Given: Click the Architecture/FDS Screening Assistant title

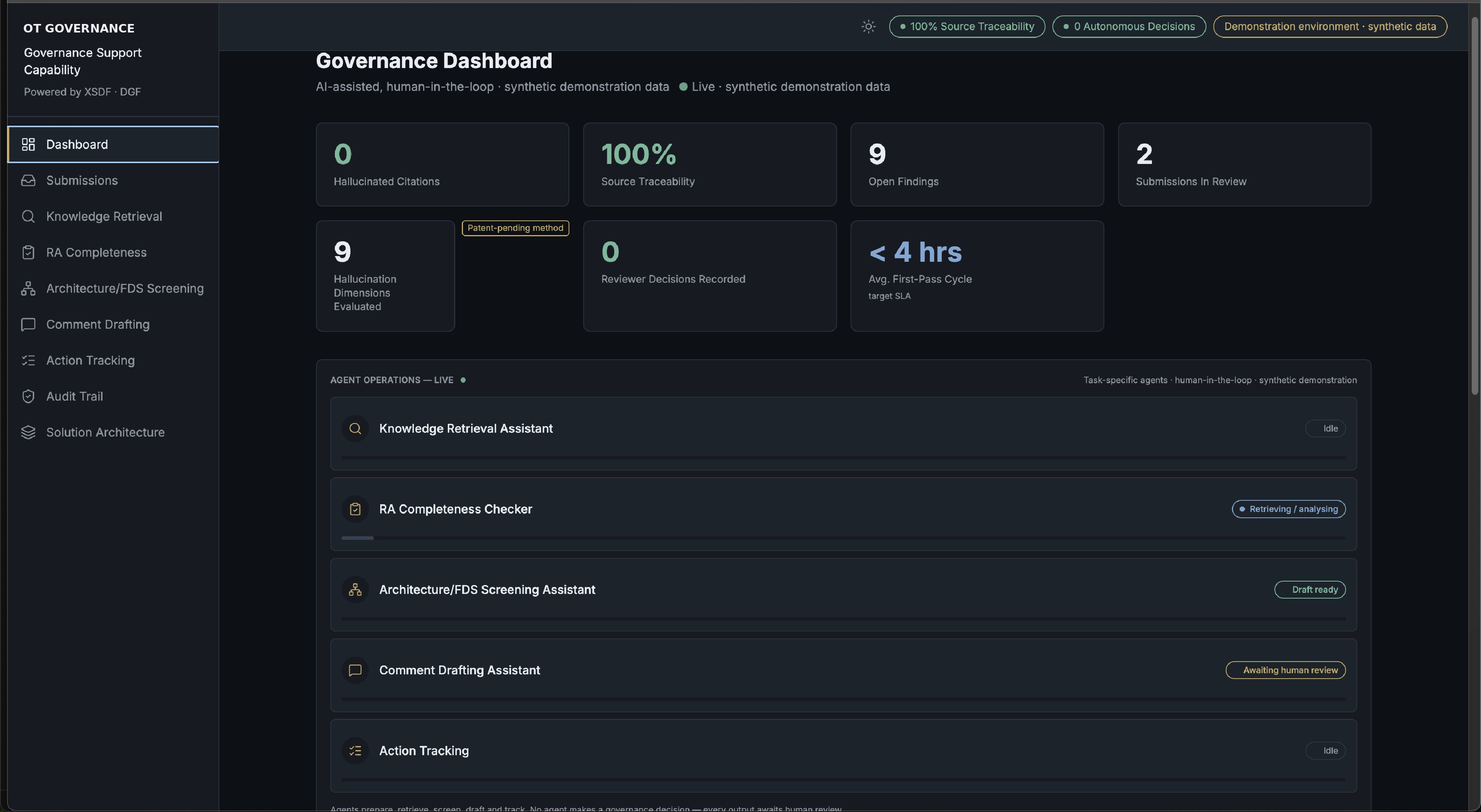Looking at the screenshot, I should [487, 590].
